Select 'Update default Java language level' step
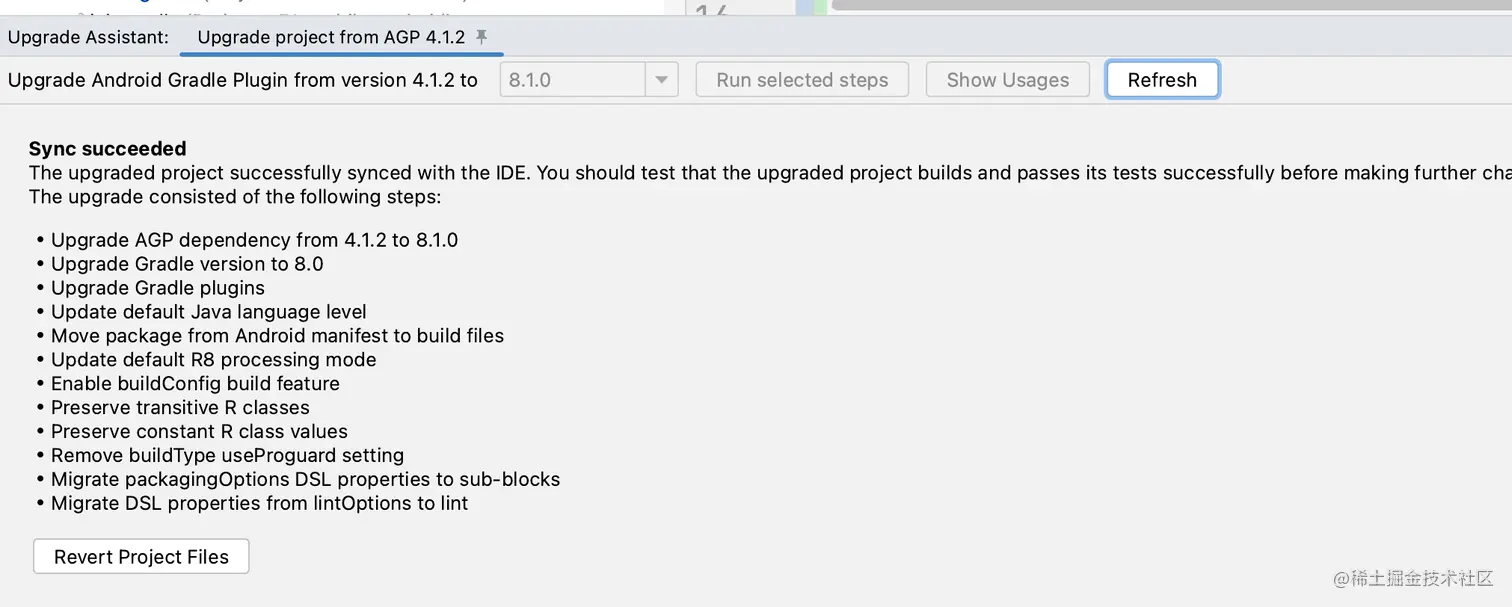This screenshot has height=607, width=1512. coord(209,312)
